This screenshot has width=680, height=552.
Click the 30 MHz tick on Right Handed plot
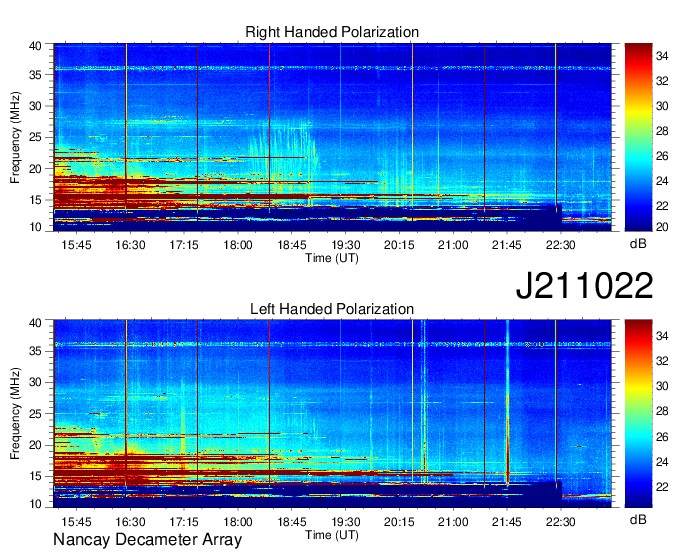[36, 106]
